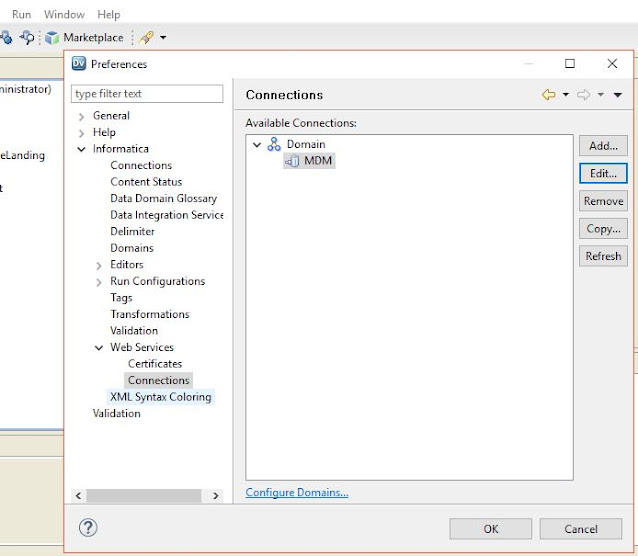Image resolution: width=638 pixels, height=556 pixels.
Task: Open the Forward history dropdown arrow
Action: pos(601,94)
